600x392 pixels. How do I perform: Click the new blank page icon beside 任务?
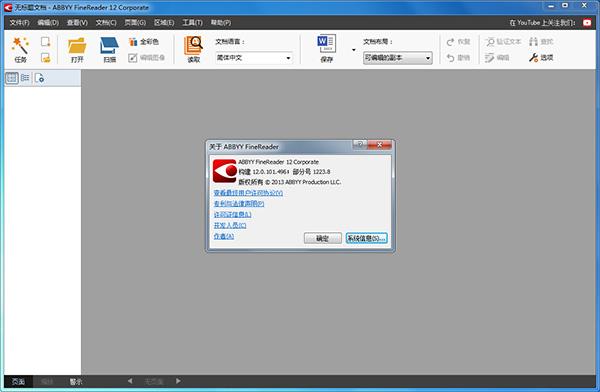coord(46,42)
